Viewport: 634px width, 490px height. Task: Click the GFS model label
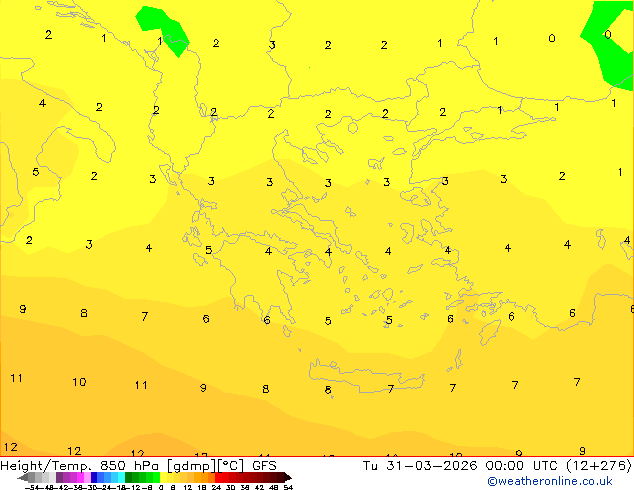click(264, 466)
